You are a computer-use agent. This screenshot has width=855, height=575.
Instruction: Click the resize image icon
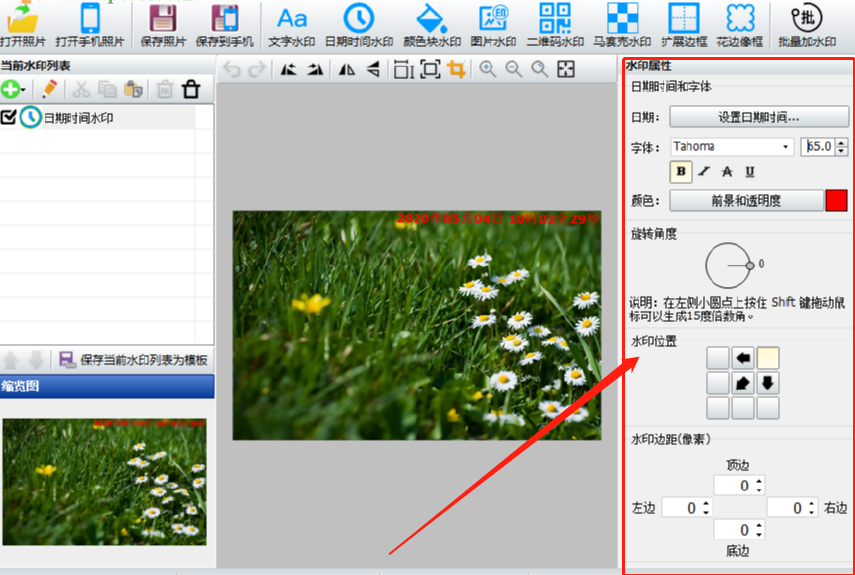pos(404,69)
